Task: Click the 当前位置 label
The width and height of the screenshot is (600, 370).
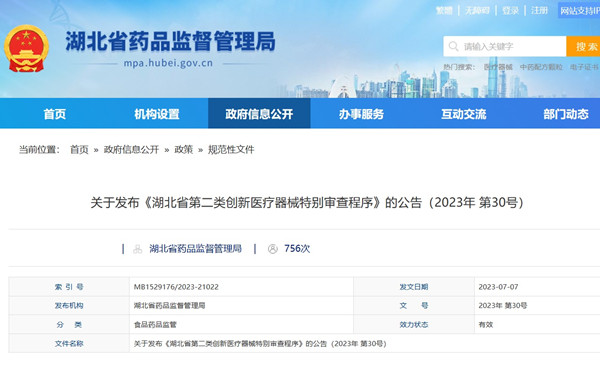Action: click(x=39, y=150)
